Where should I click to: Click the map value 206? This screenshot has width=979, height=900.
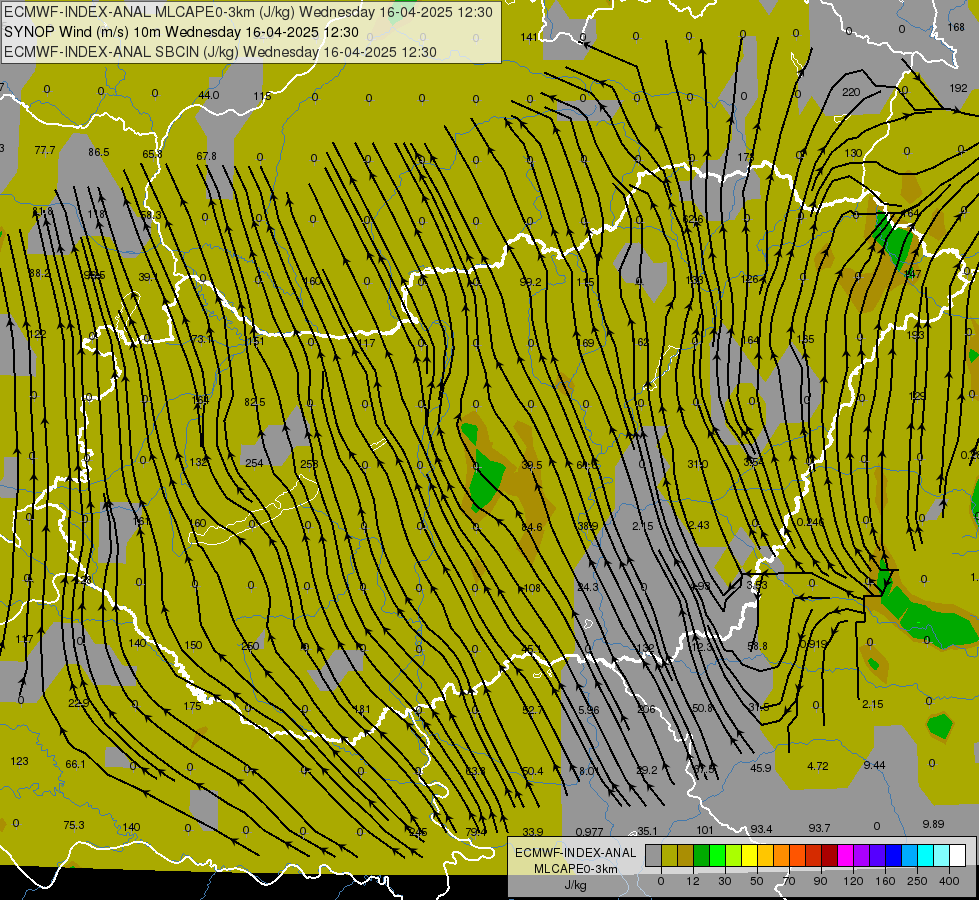click(646, 710)
